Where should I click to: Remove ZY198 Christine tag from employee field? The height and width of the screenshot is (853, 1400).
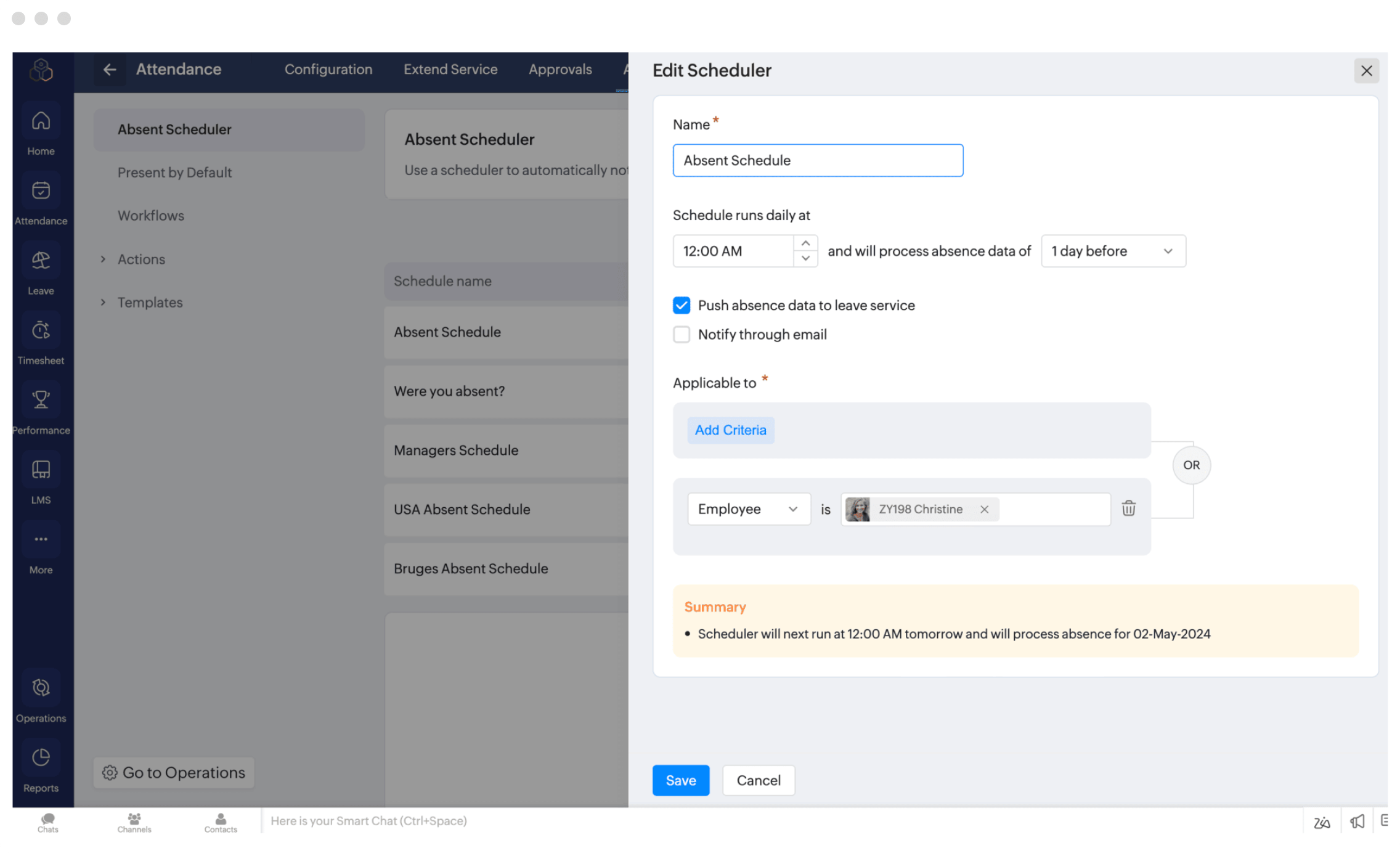tap(984, 509)
